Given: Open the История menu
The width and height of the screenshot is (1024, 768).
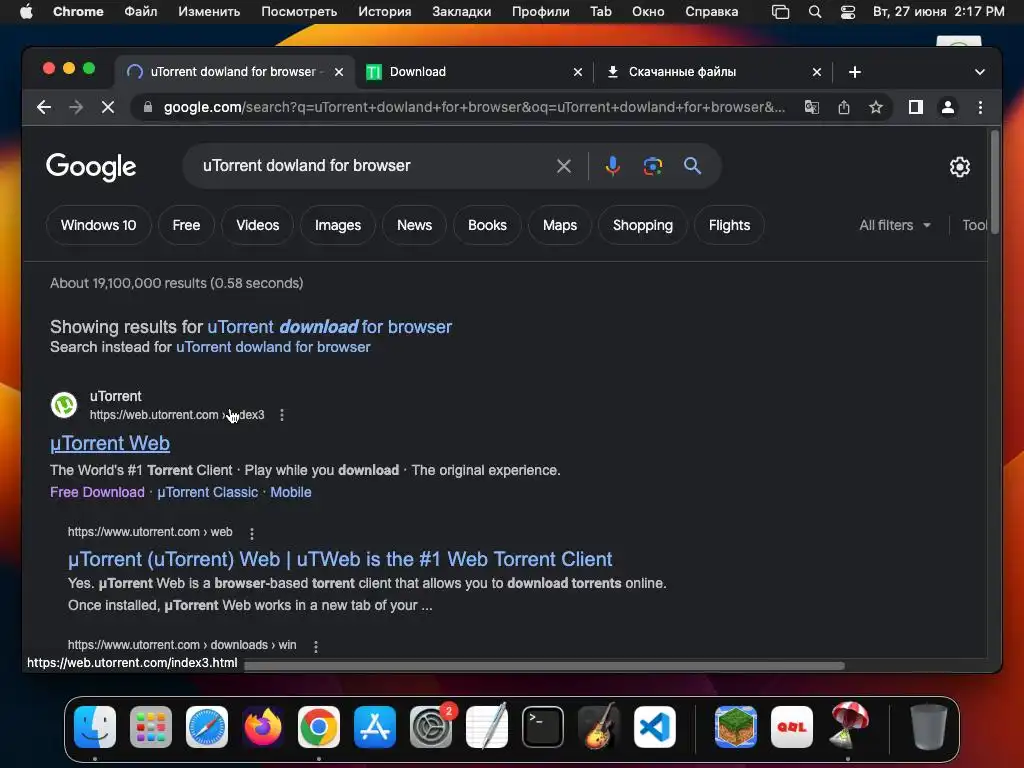Looking at the screenshot, I should point(385,11).
